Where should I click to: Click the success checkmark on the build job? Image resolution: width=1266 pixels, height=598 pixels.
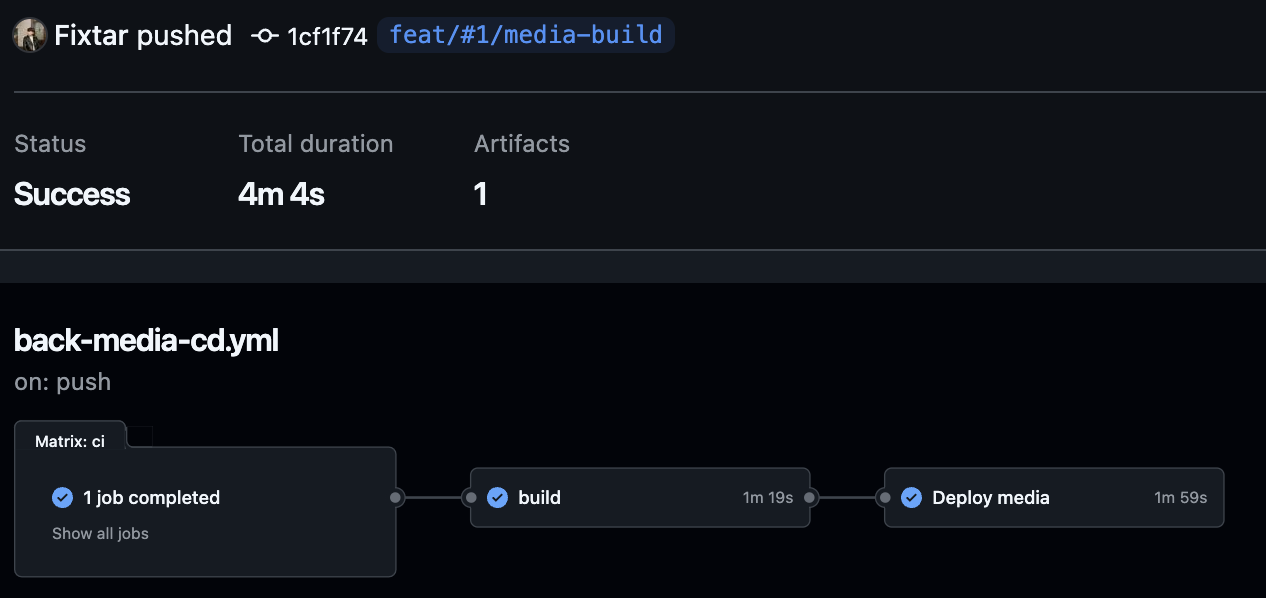(497, 497)
